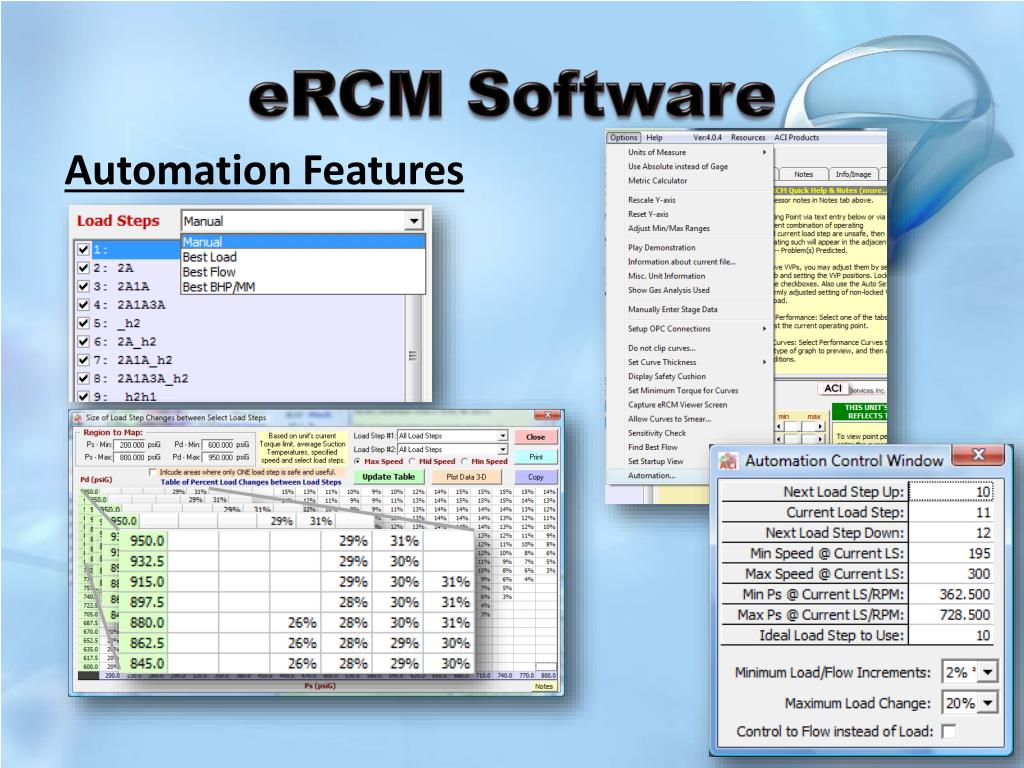Viewport: 1024px width, 768px height.
Task: Select Display Safety Cushion entry
Action: coord(690,376)
